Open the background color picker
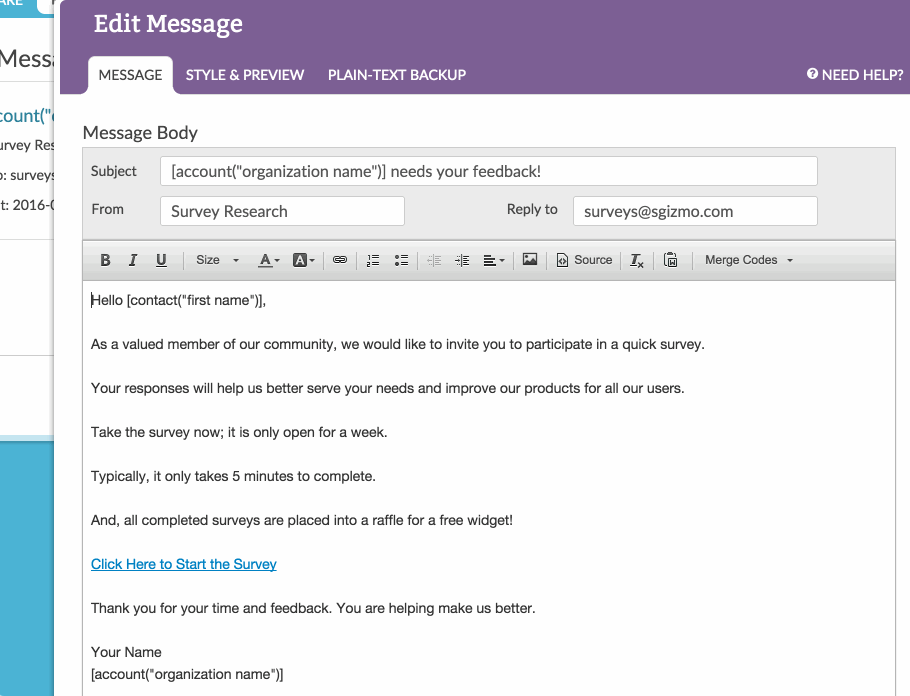910x696 pixels. pyautogui.click(x=303, y=260)
